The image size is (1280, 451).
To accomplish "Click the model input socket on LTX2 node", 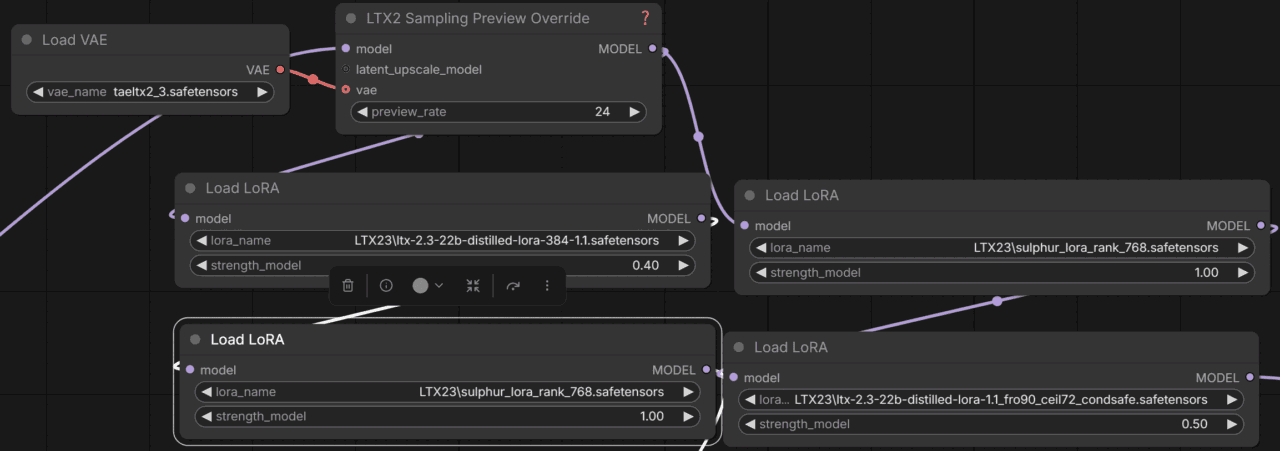I will 346,48.
